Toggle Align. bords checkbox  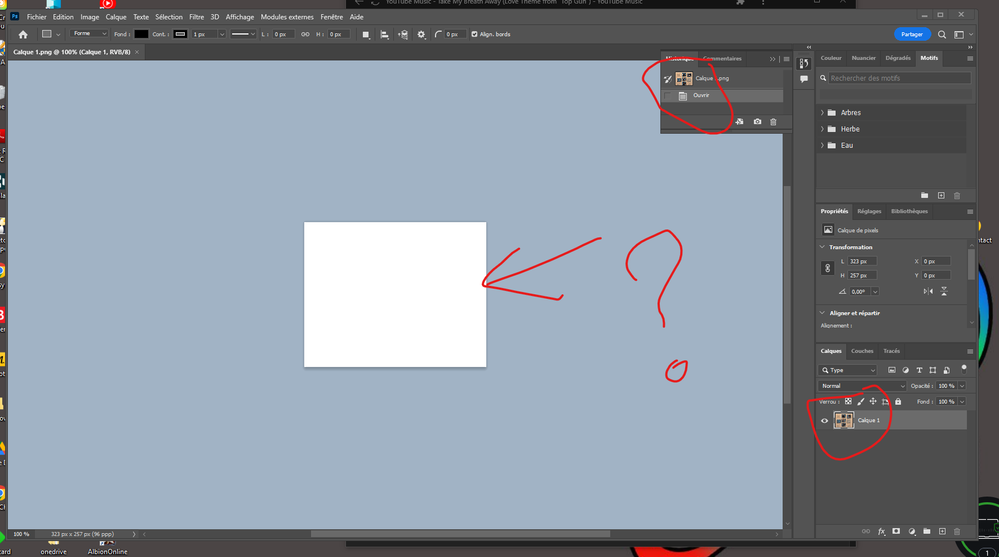pyautogui.click(x=474, y=34)
